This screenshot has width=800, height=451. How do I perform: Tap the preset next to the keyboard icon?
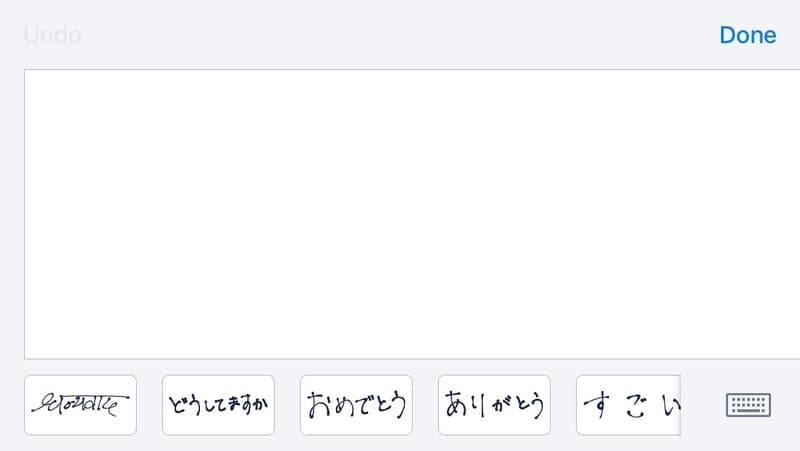point(629,405)
